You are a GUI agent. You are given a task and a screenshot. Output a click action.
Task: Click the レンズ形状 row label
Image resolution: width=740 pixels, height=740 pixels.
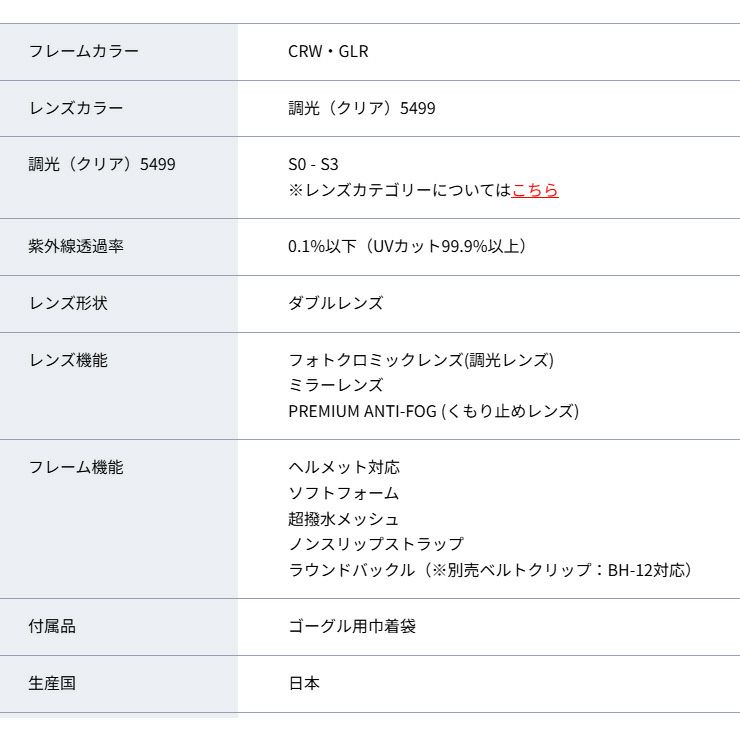(68, 303)
